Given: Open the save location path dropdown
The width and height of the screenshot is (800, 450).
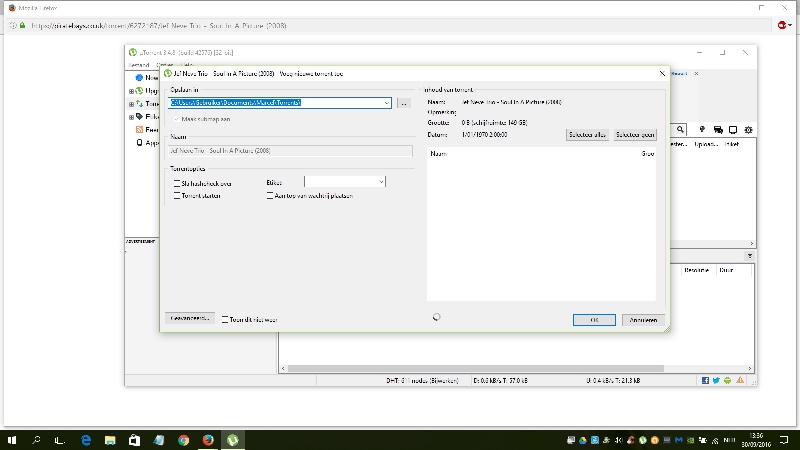Looking at the screenshot, I should [x=386, y=103].
